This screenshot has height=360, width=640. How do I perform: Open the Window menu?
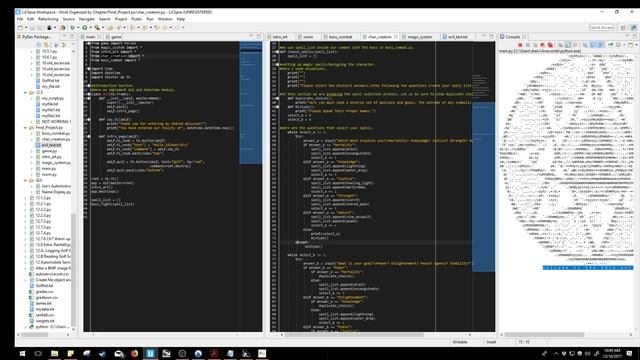(165, 19)
